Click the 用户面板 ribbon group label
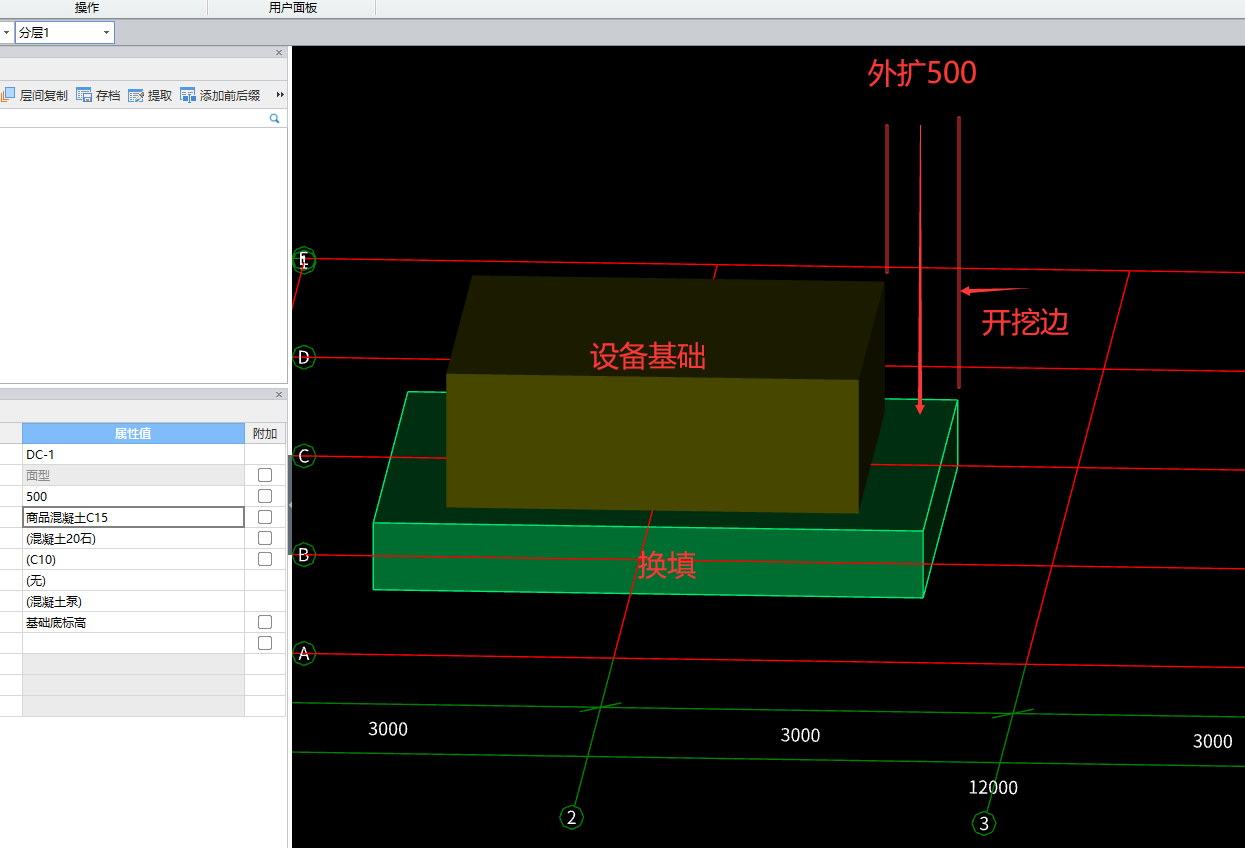This screenshot has width=1245, height=848. (x=293, y=7)
